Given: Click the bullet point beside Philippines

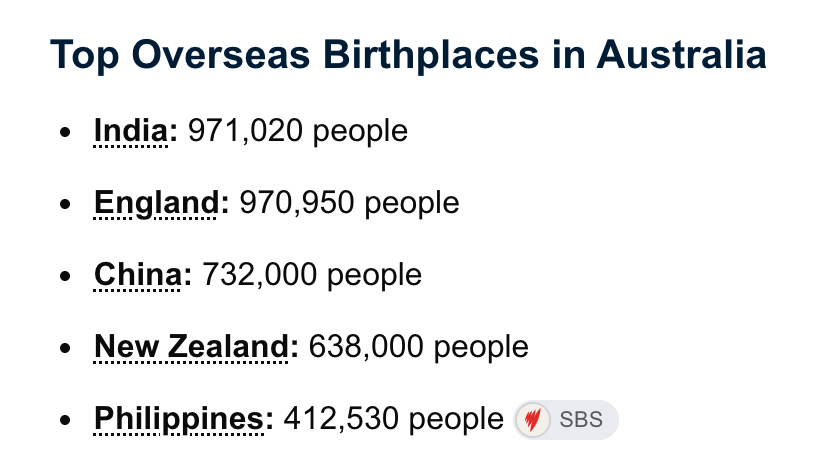Looking at the screenshot, I should pos(65,420).
